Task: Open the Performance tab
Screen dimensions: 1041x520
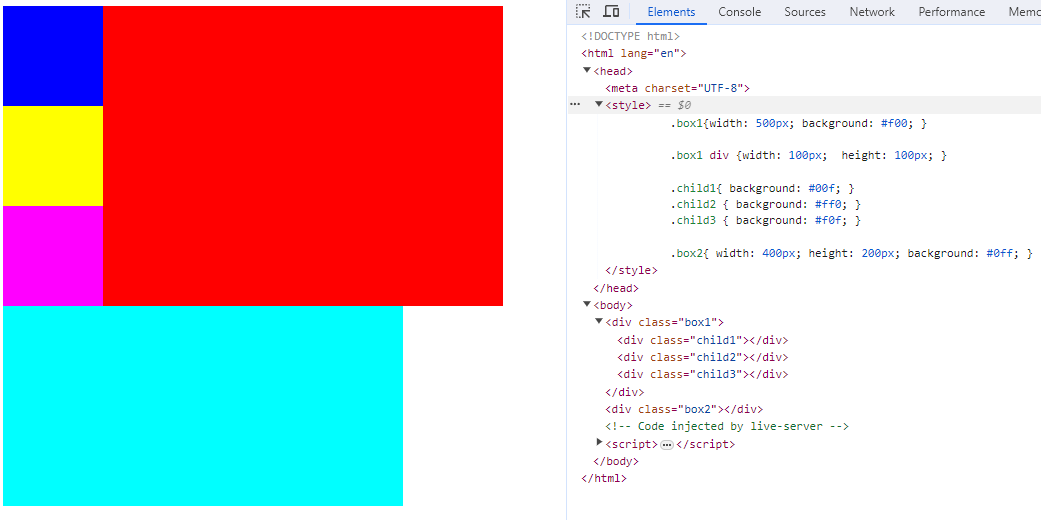Action: (x=951, y=12)
